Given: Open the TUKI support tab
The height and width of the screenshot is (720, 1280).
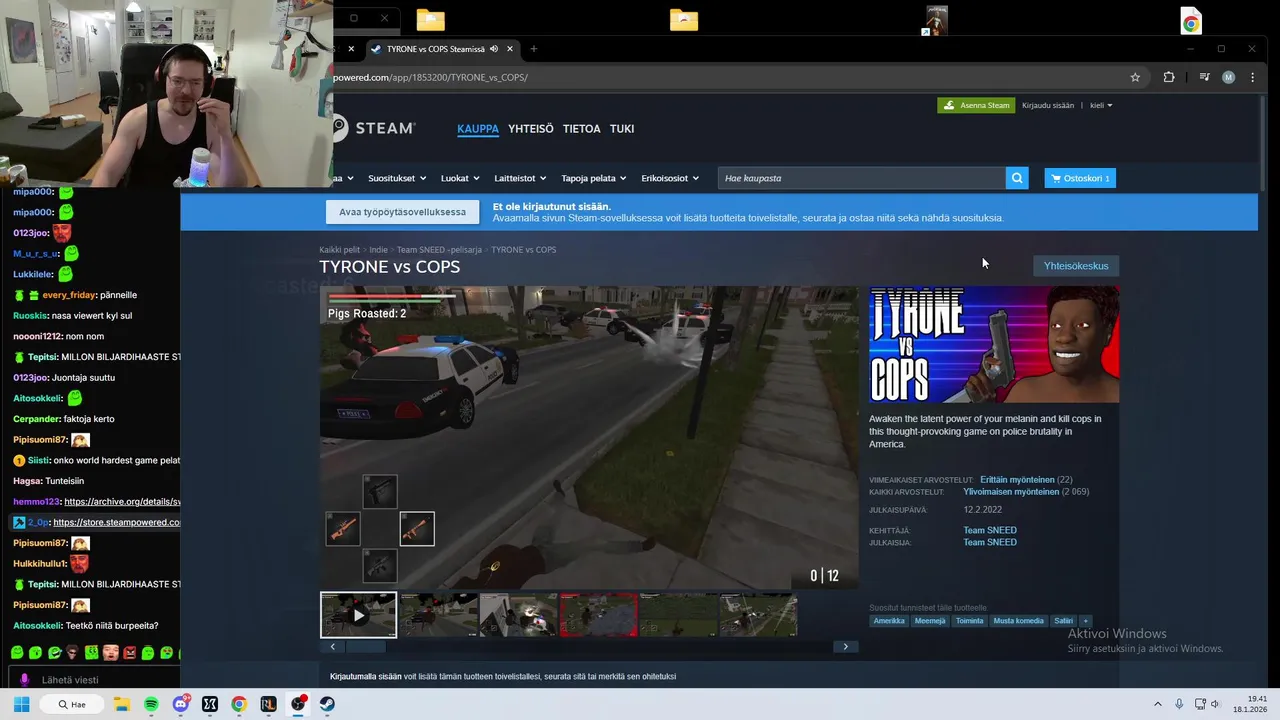Looking at the screenshot, I should pos(622,129).
